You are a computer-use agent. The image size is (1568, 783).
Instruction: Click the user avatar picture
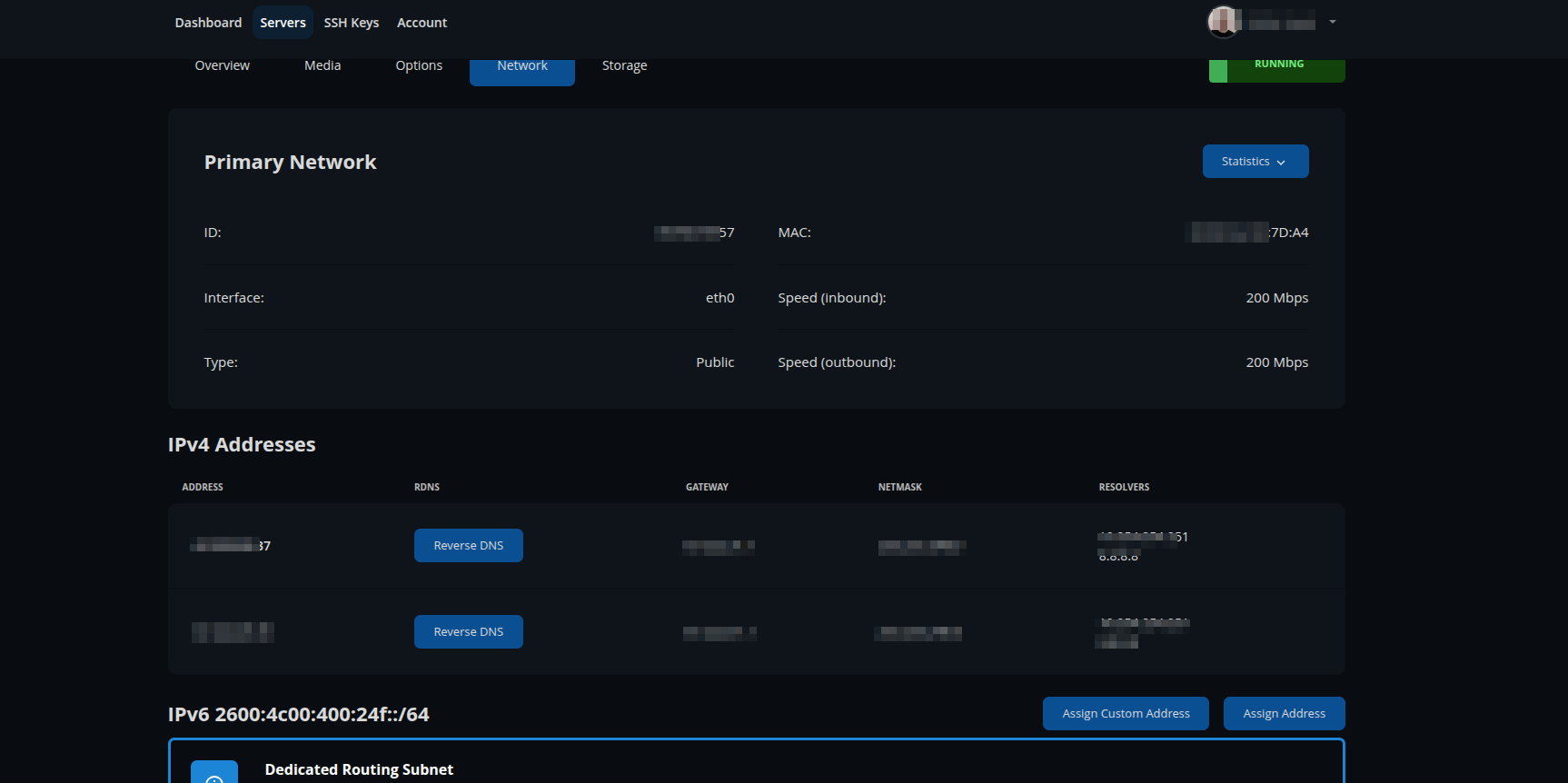click(x=1224, y=22)
